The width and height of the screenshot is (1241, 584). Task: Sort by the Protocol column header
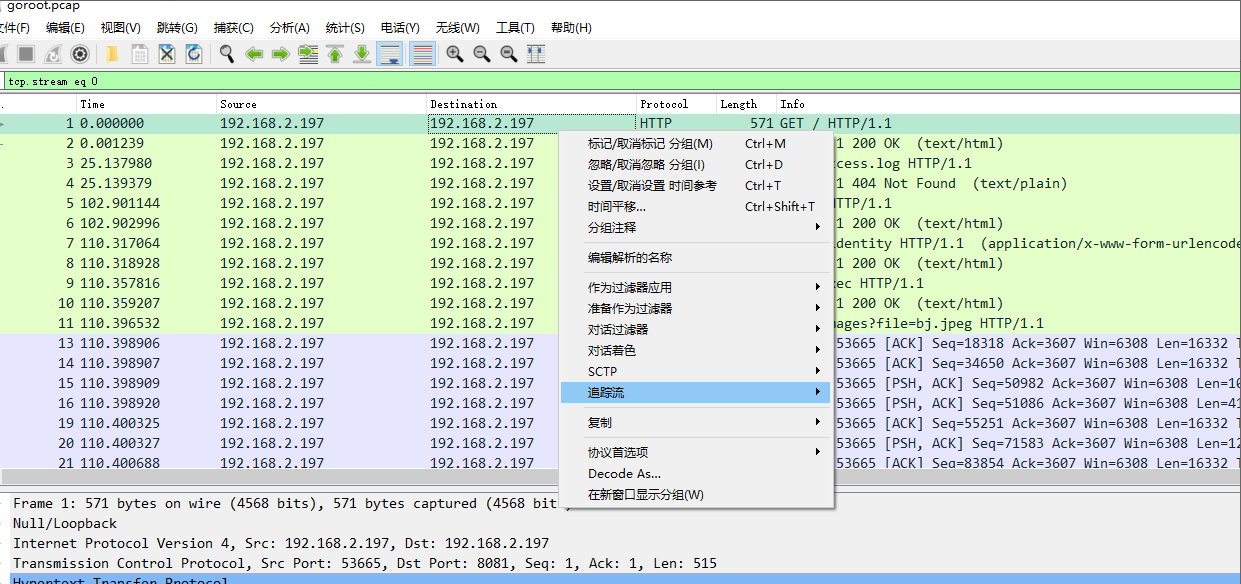coord(677,104)
